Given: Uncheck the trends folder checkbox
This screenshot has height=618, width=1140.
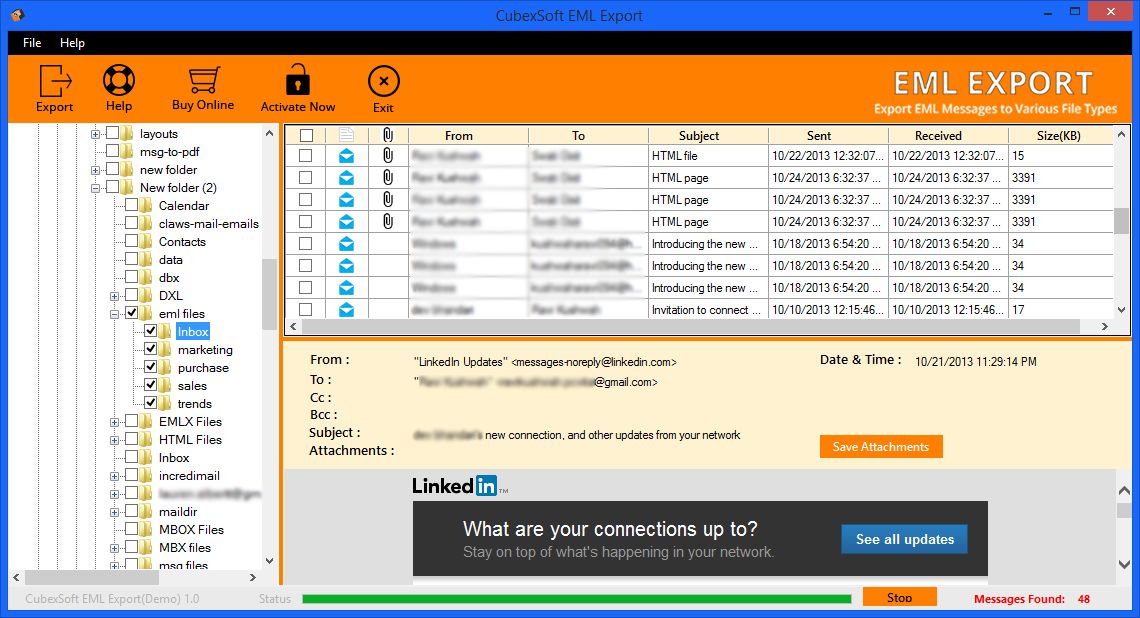Looking at the screenshot, I should (x=150, y=403).
